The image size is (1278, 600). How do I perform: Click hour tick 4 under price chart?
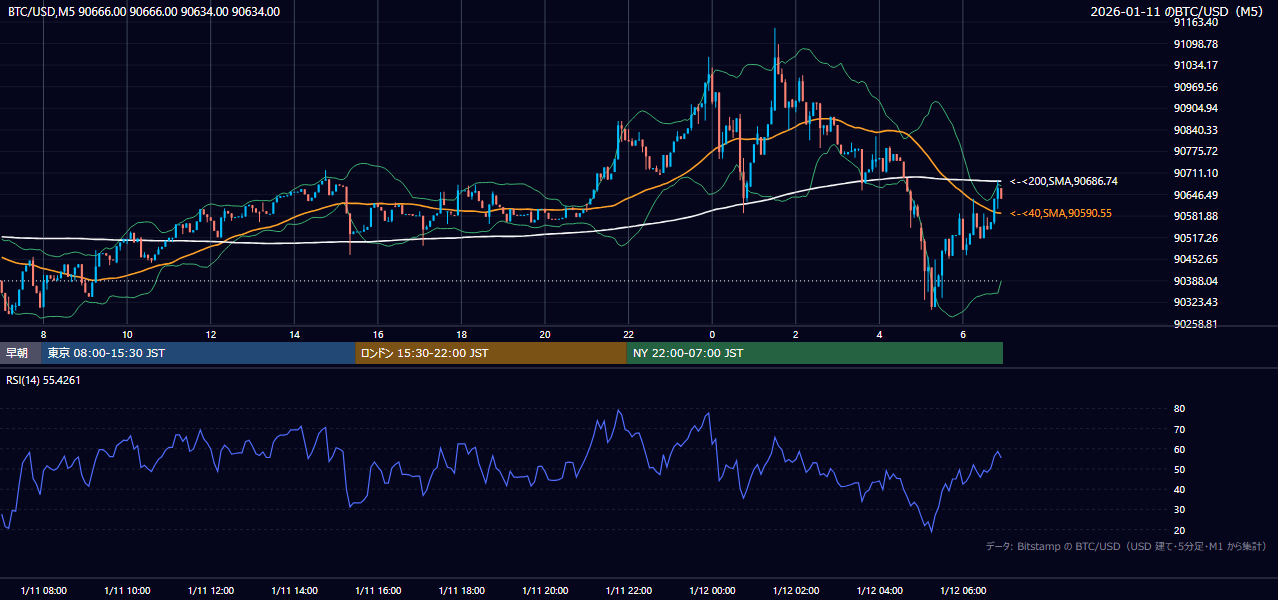pos(879,334)
